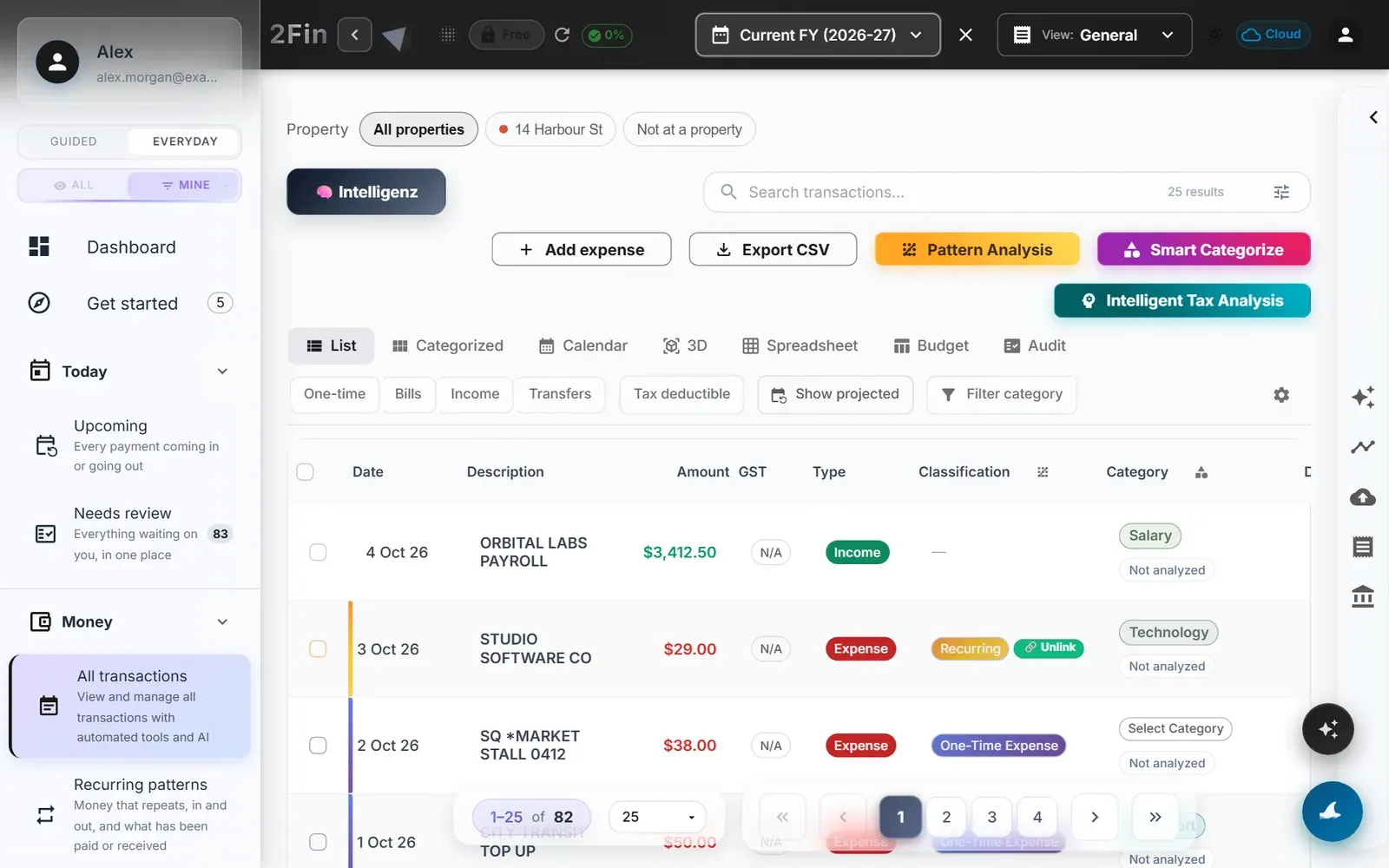Collapse the Today section chevron
This screenshot has width=1389, height=868.
pos(222,372)
